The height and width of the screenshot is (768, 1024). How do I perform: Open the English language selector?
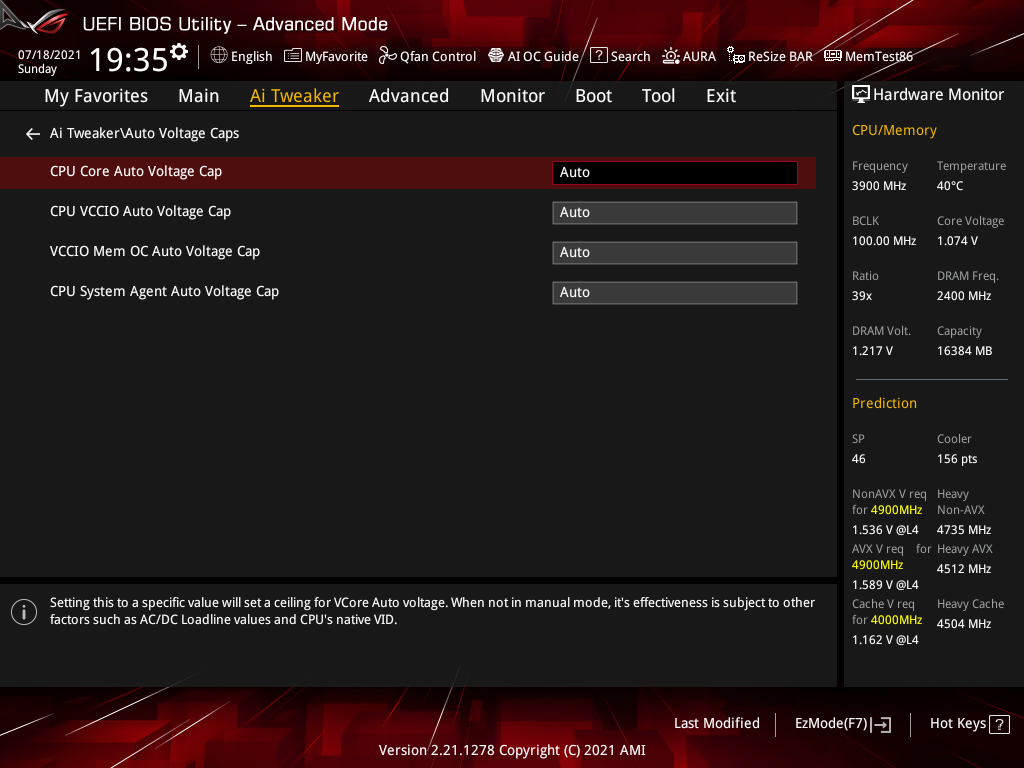241,56
